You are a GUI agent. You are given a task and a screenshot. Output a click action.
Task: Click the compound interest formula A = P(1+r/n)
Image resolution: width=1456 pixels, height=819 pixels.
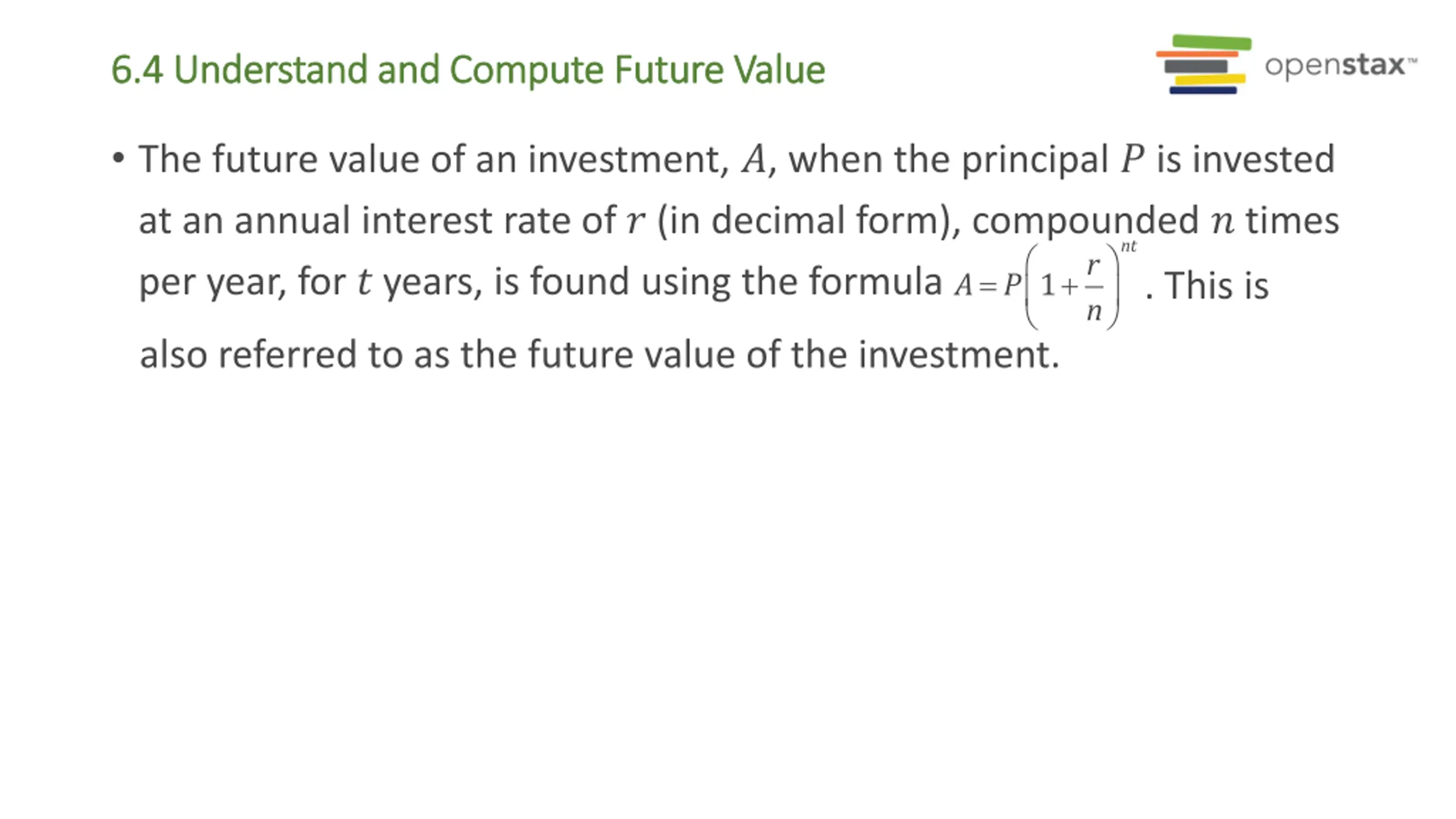1045,285
